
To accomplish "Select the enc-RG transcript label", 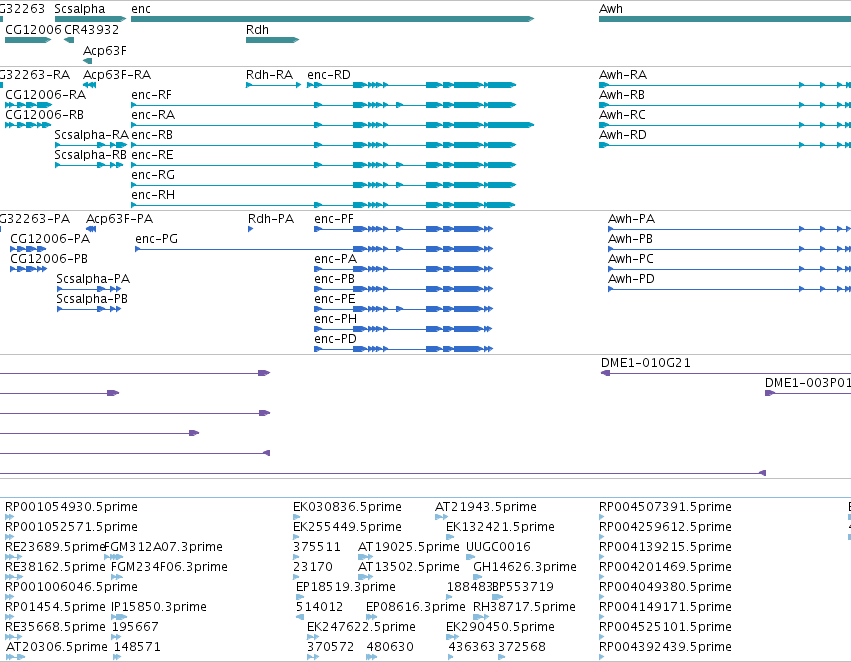I will click(x=153, y=175).
